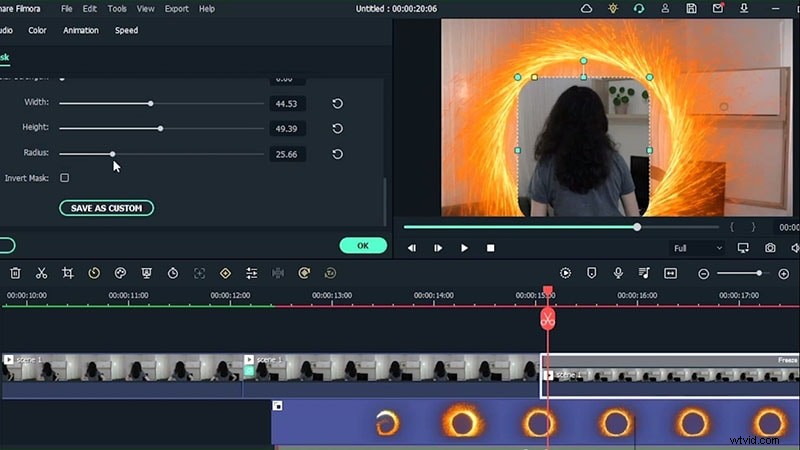Click the Delete trash icon in timeline toolbar

click(x=15, y=273)
